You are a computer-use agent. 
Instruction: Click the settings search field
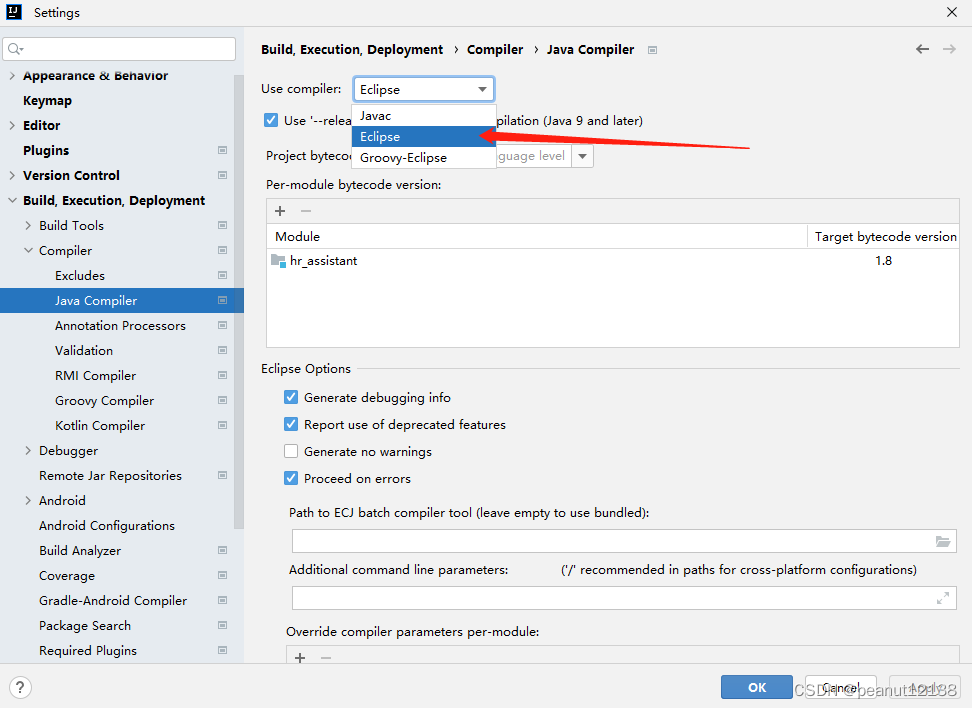(118, 48)
